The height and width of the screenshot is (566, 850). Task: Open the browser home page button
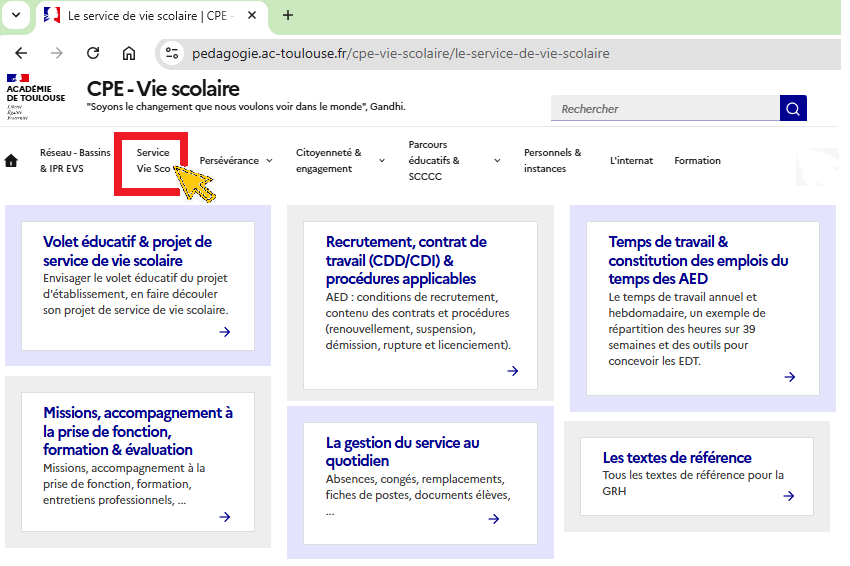(129, 53)
